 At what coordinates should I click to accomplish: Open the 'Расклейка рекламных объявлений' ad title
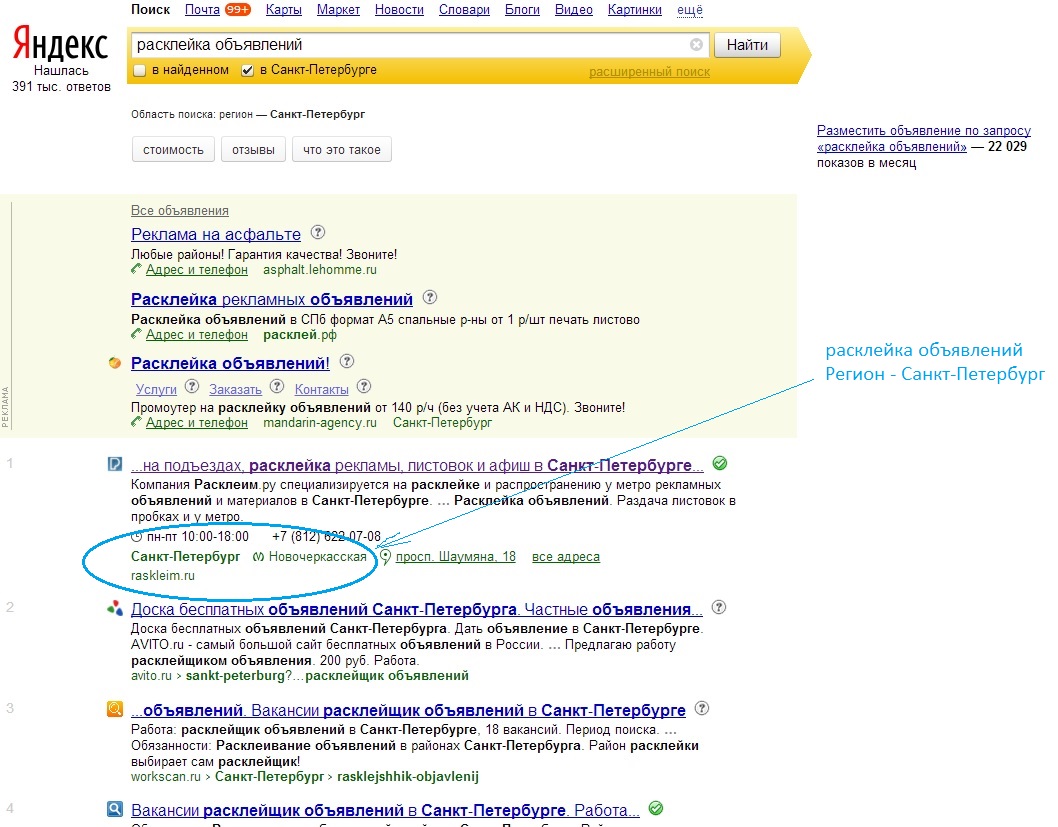272,299
